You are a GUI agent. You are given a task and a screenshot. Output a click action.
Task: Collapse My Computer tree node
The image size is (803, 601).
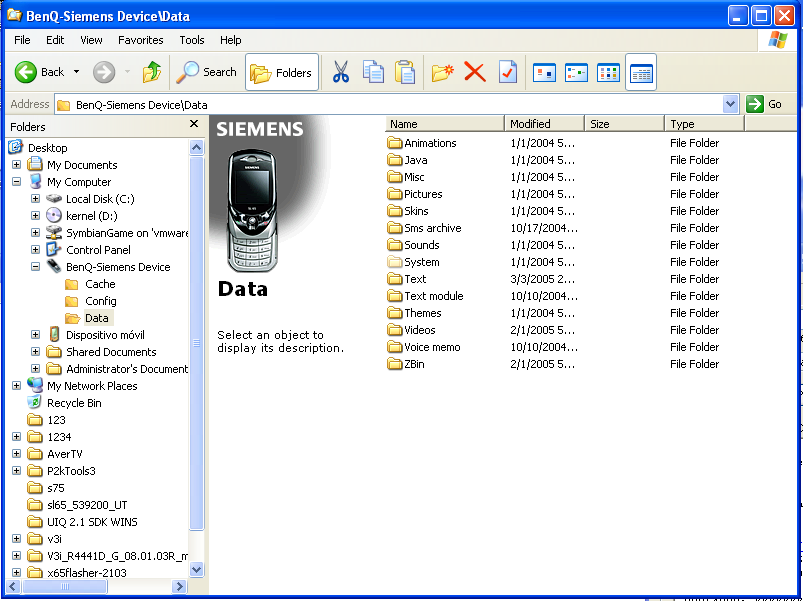16,182
